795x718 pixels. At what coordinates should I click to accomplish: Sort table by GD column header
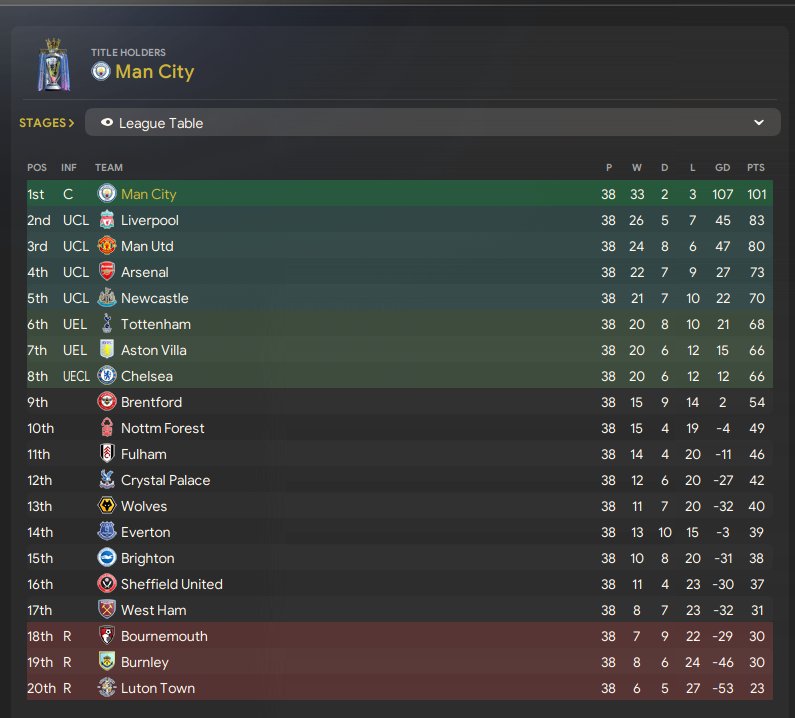722,167
